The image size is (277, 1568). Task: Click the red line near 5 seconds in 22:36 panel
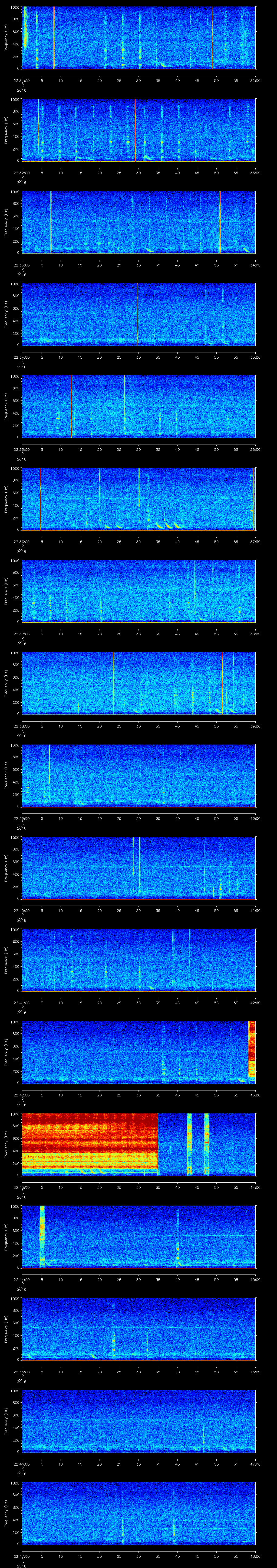pyautogui.click(x=40, y=499)
